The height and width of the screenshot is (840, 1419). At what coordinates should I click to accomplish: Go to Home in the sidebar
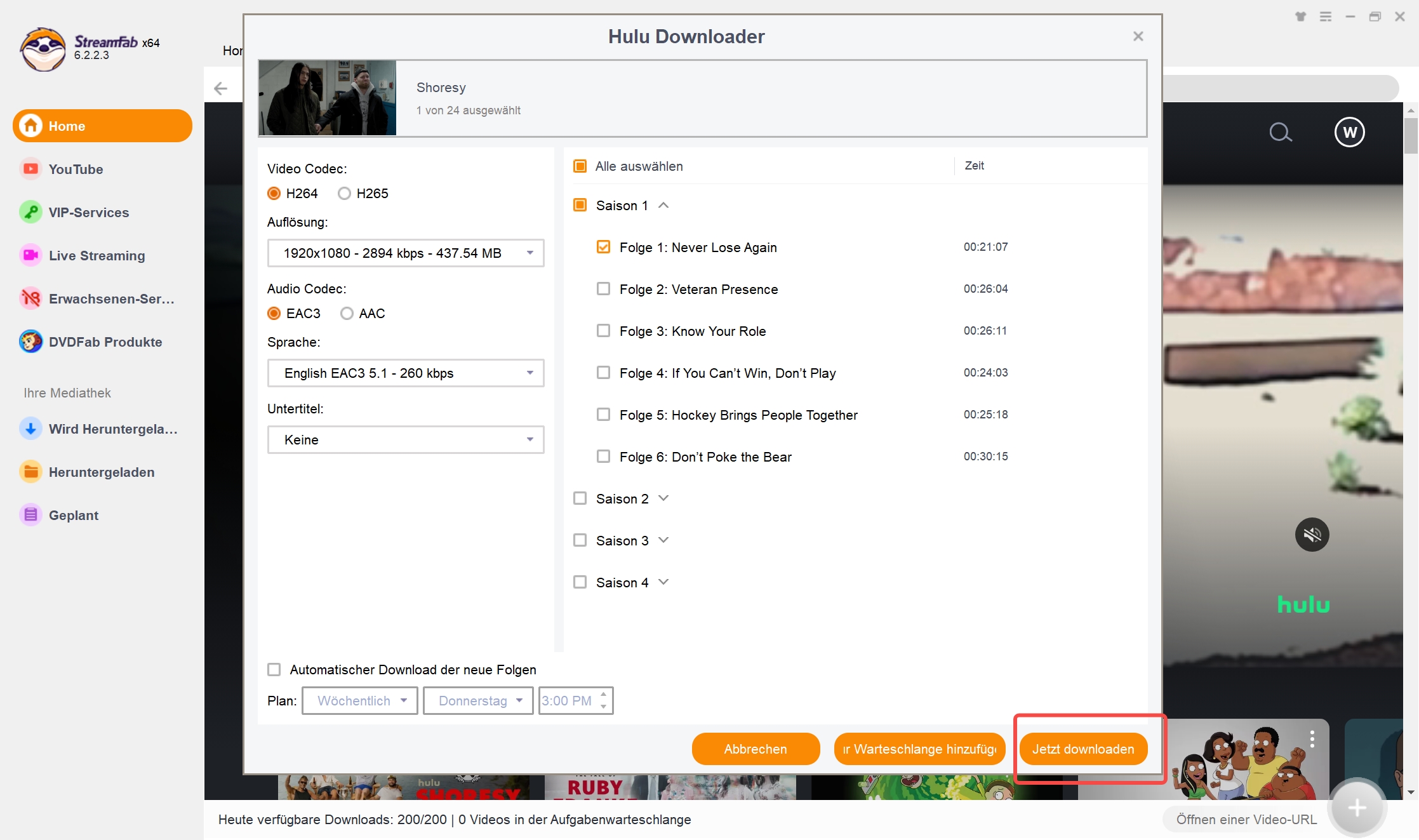(x=102, y=126)
